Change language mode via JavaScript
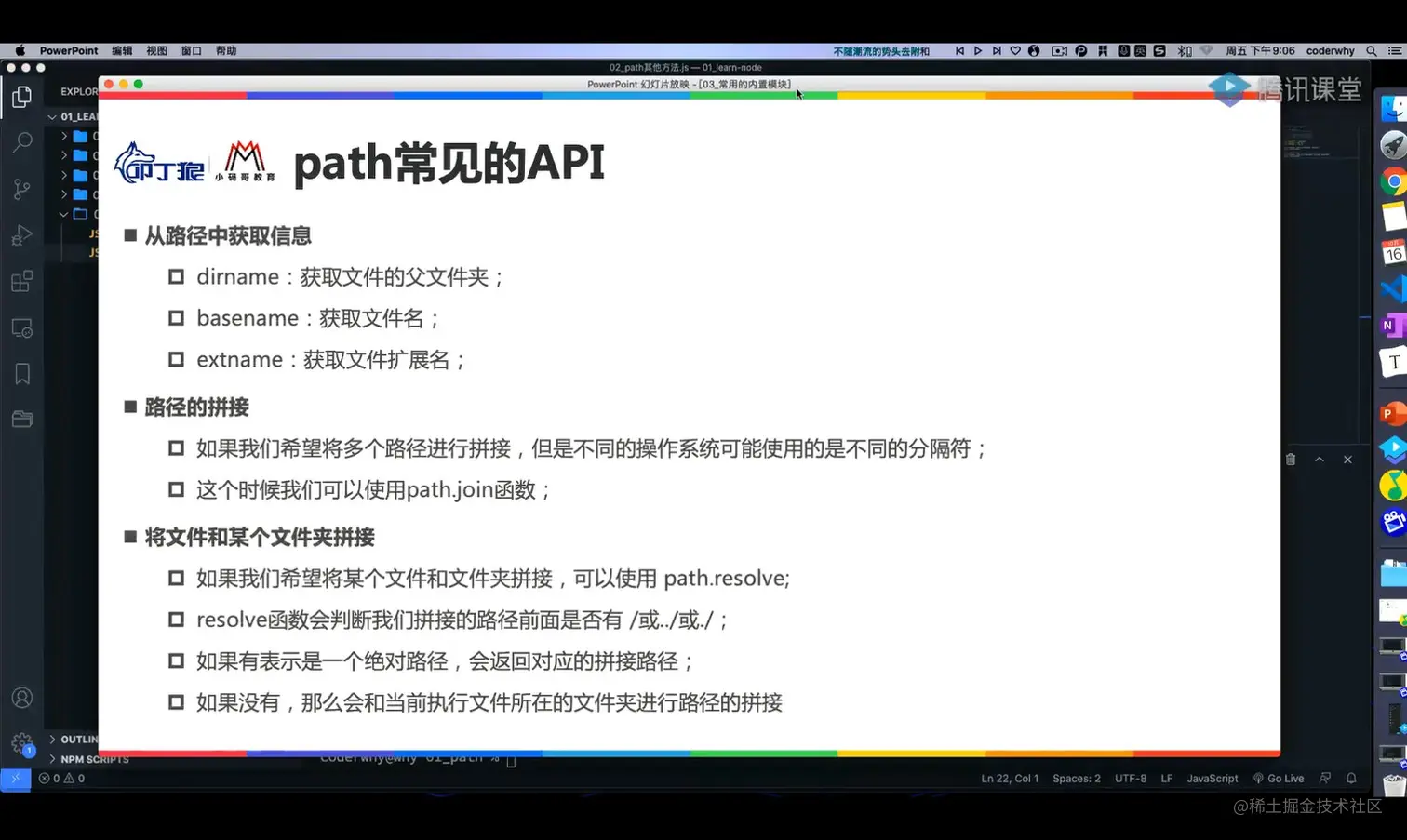 [1213, 779]
